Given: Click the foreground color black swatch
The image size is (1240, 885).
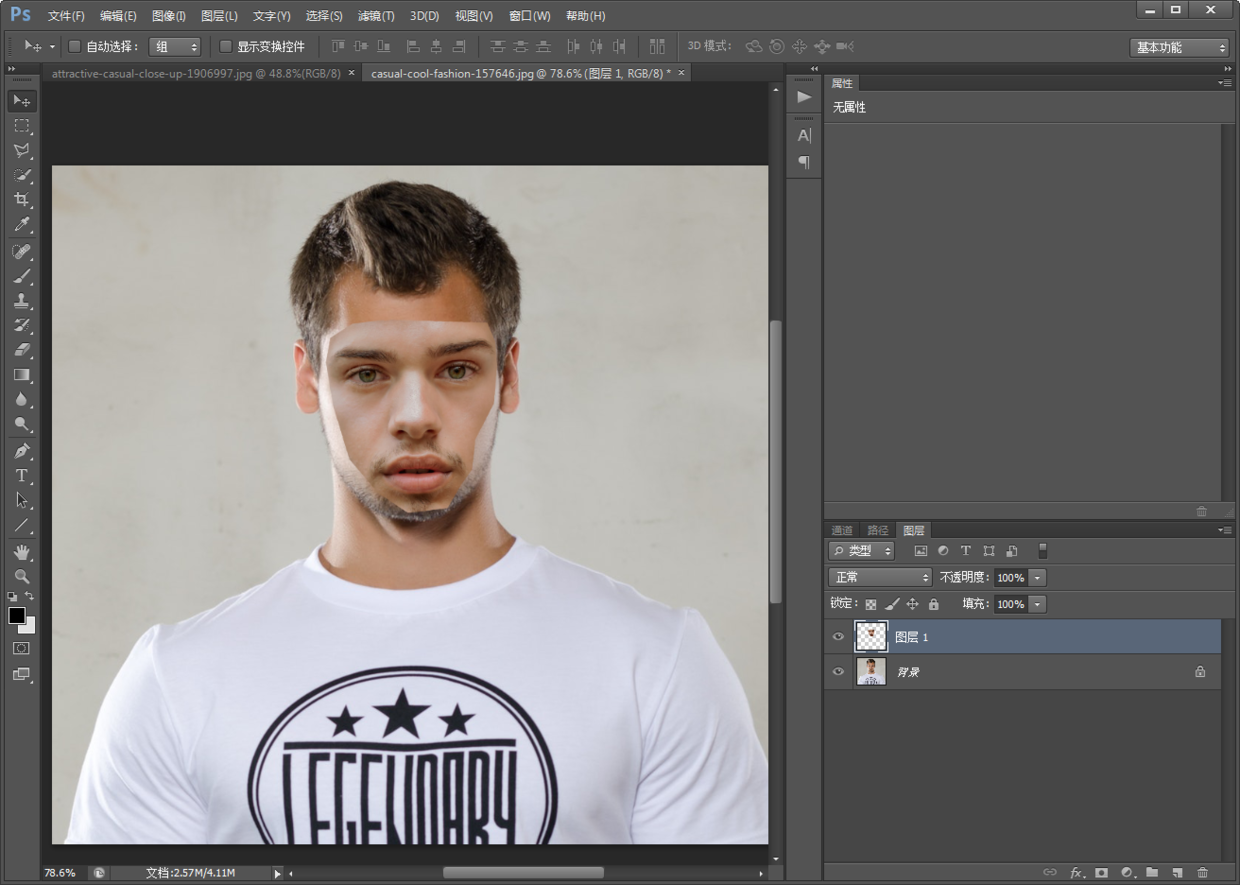Looking at the screenshot, I should 17,616.
